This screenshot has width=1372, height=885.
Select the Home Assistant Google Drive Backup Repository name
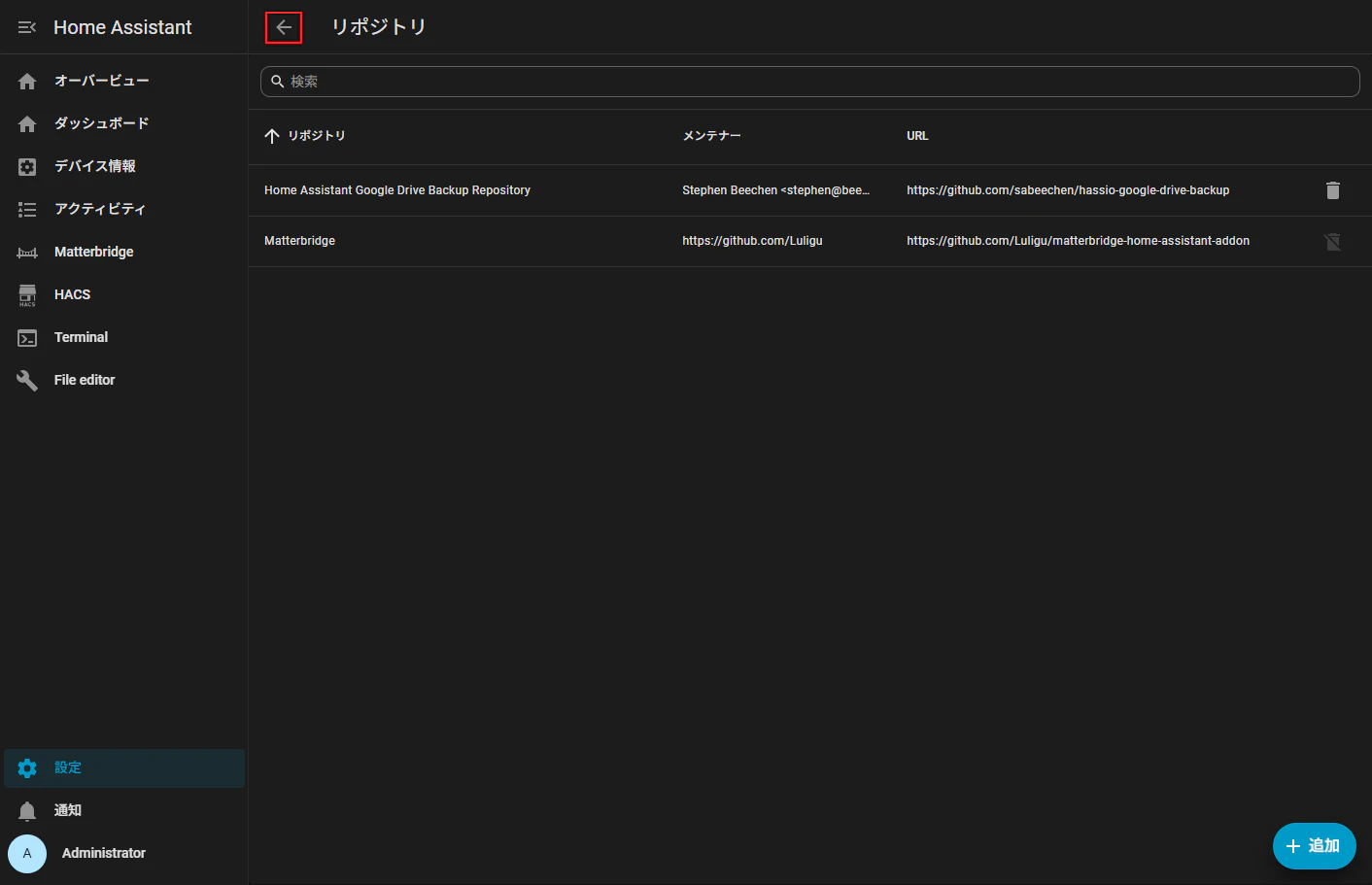[397, 190]
